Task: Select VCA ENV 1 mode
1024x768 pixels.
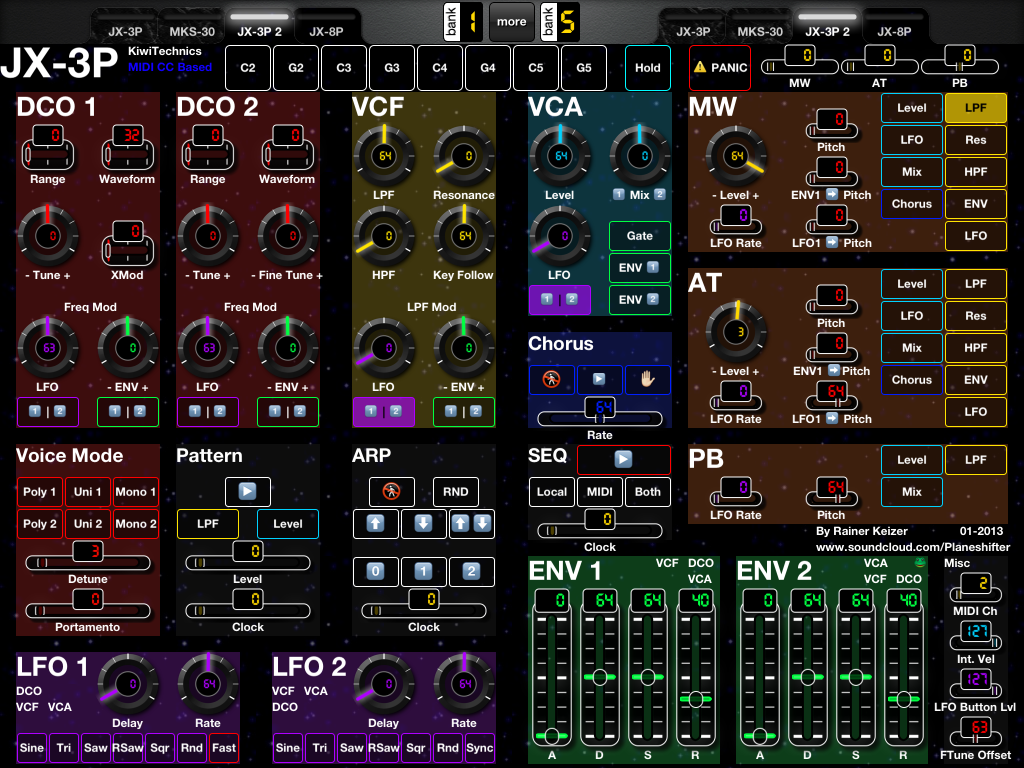Action: (639, 268)
